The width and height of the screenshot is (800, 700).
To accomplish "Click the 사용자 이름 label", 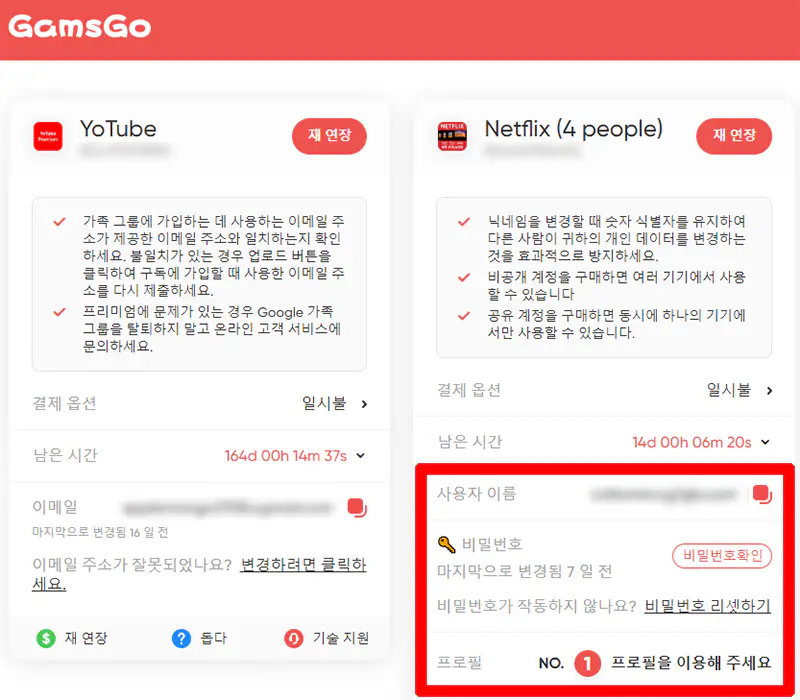I will click(477, 494).
